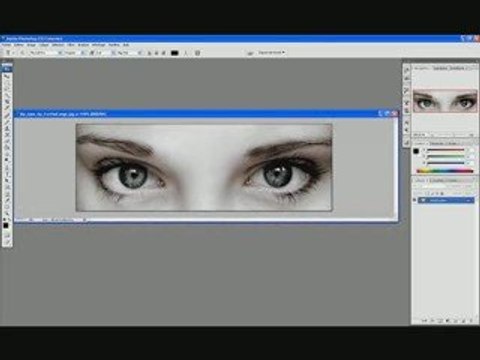Select the Eyedropper tool

7,199
